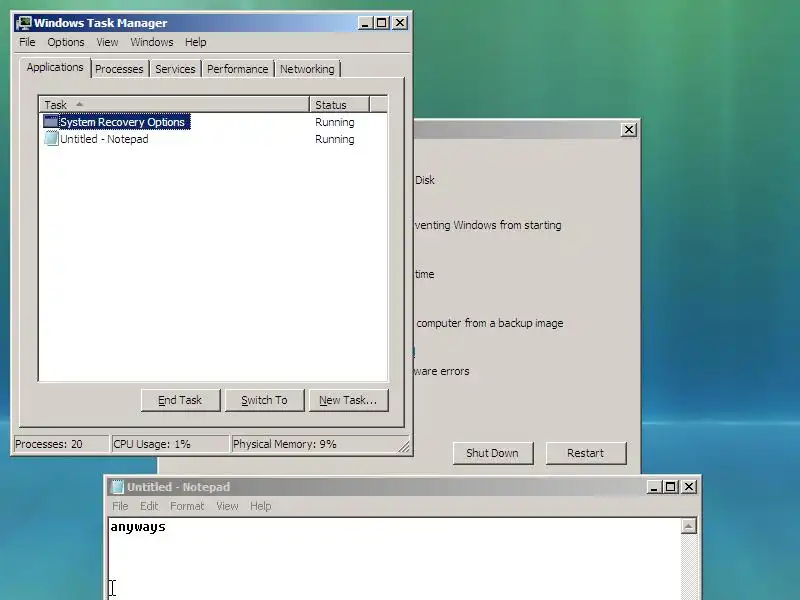
Task: Open Notepad Format menu
Action: [x=187, y=506]
